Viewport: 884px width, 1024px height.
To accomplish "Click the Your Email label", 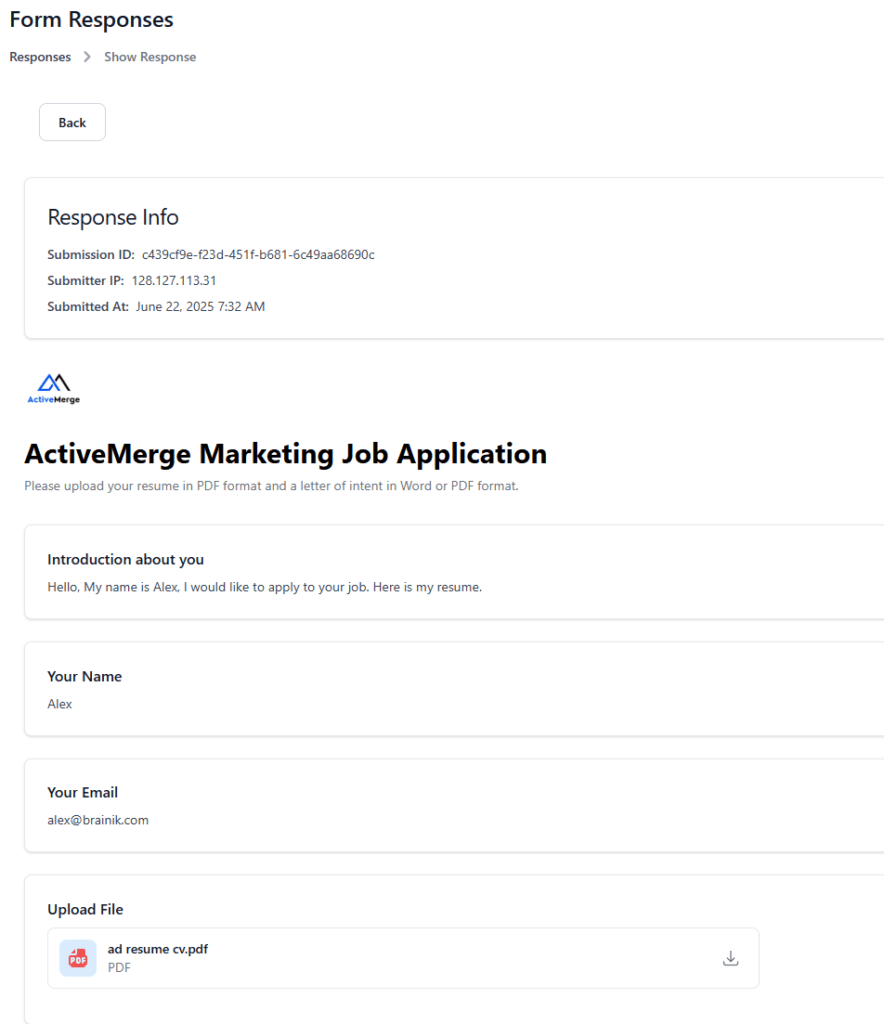I will click(82, 792).
